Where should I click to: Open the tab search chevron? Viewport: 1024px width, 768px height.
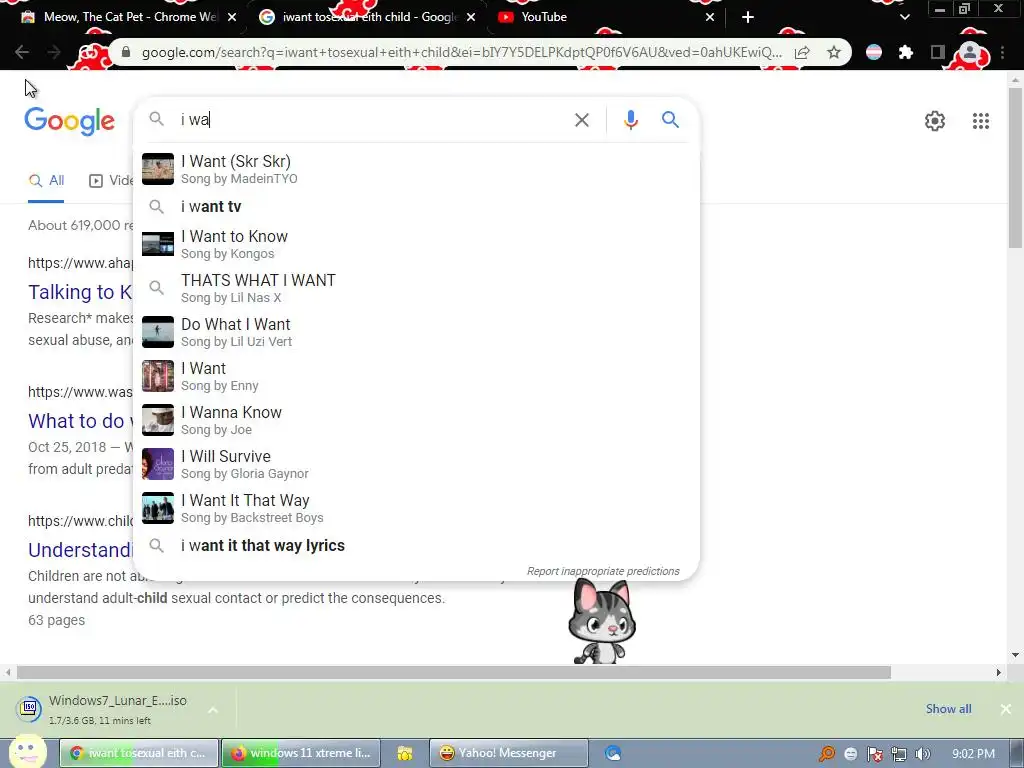point(904,17)
